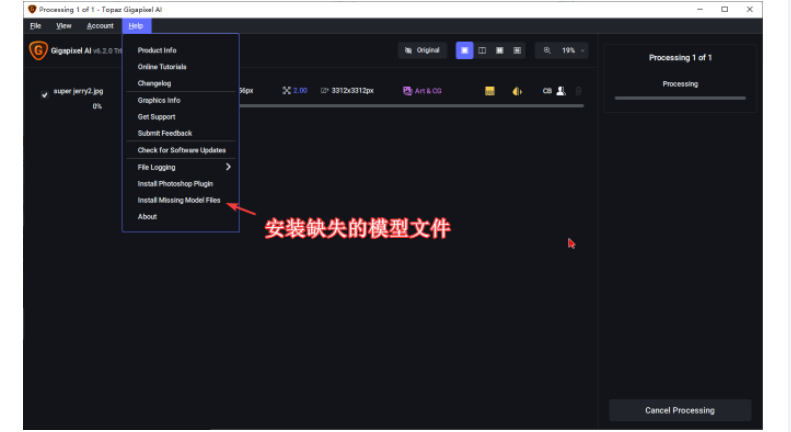Click the Cancel Processing button
This screenshot has width=791, height=432.
680,410
